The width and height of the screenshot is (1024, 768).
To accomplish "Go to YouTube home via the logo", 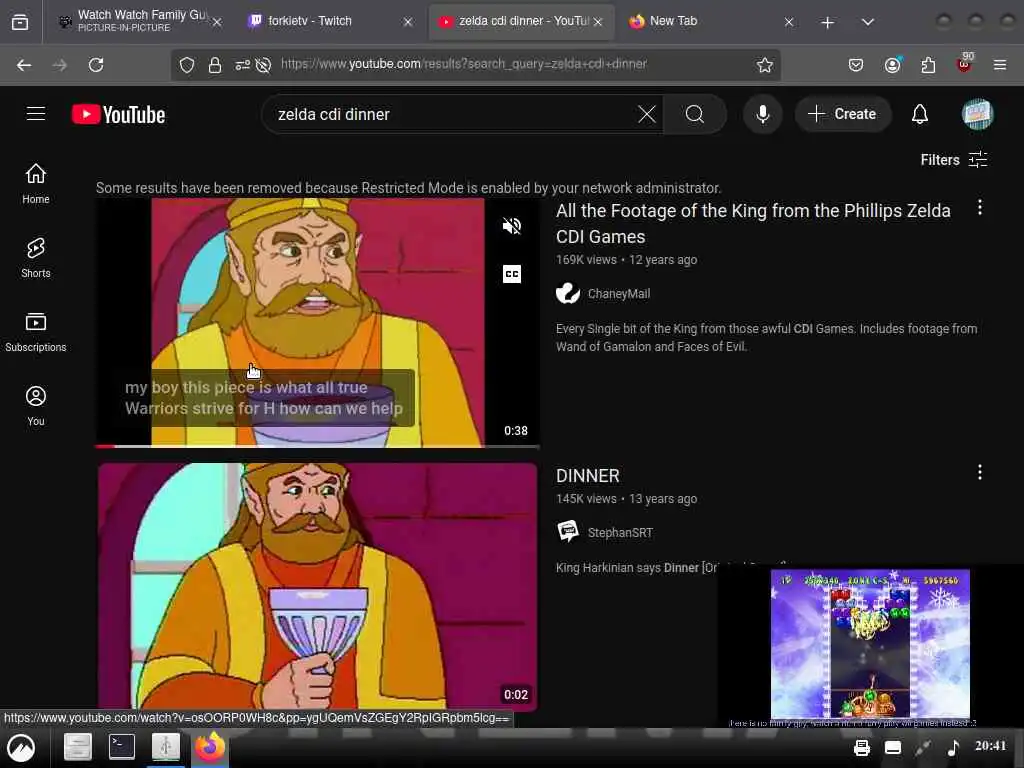I will [x=119, y=114].
